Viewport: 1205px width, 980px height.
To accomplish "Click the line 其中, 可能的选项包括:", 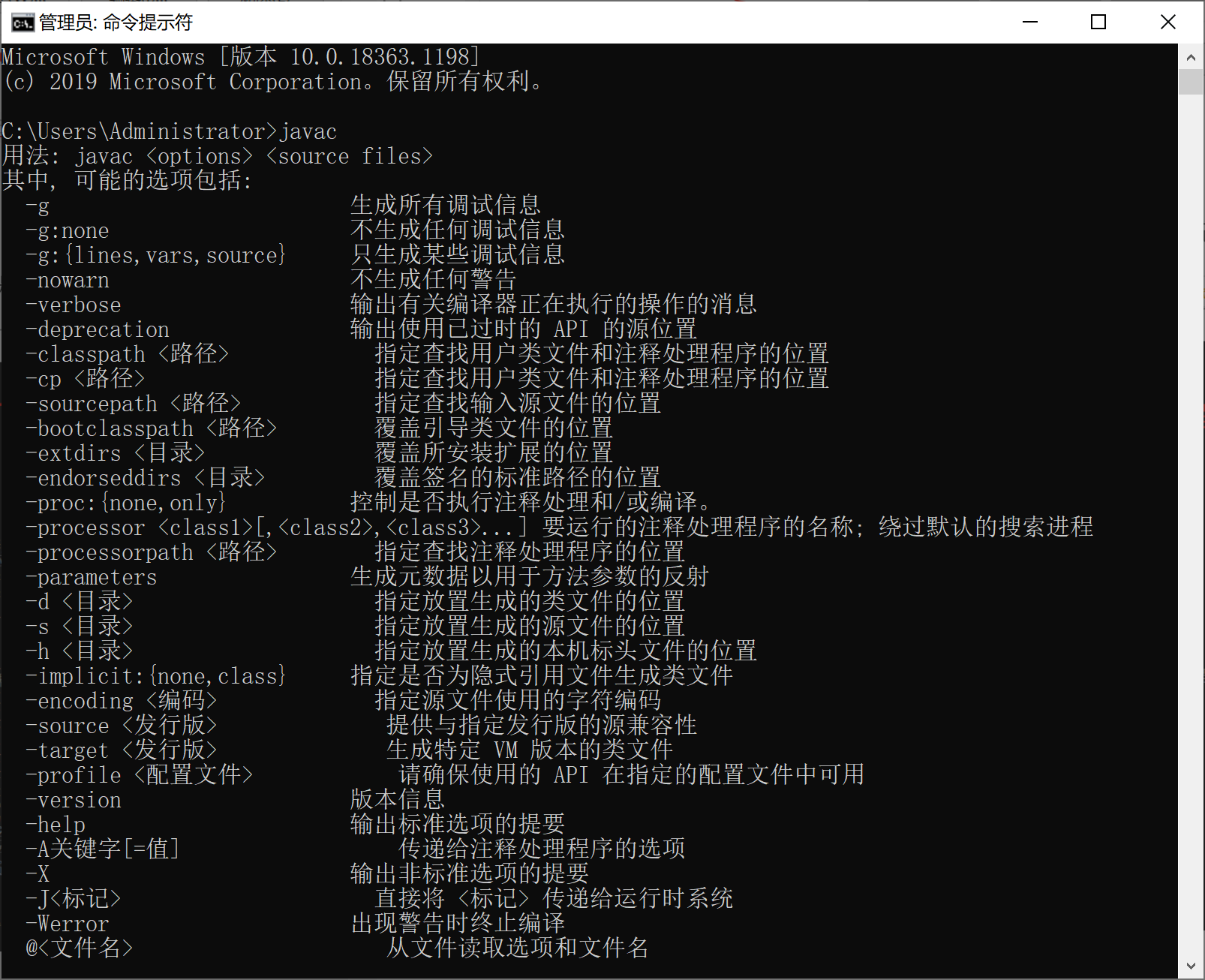I will (128, 181).
